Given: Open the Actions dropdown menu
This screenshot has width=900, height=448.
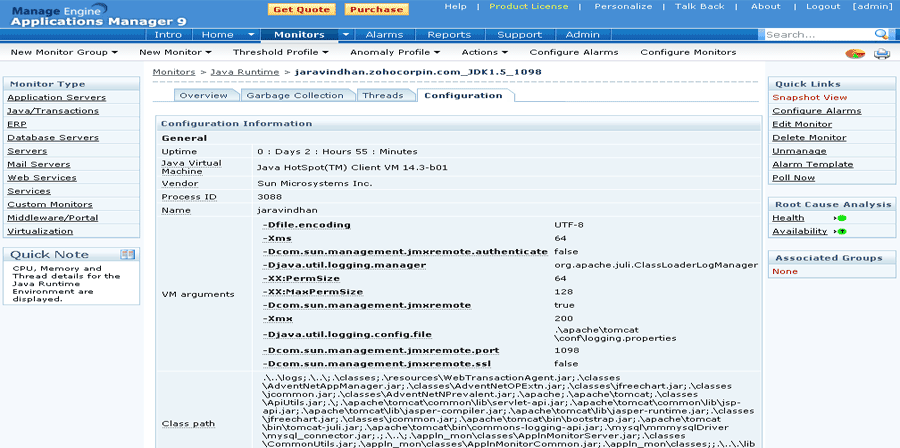Looking at the screenshot, I should (x=485, y=52).
